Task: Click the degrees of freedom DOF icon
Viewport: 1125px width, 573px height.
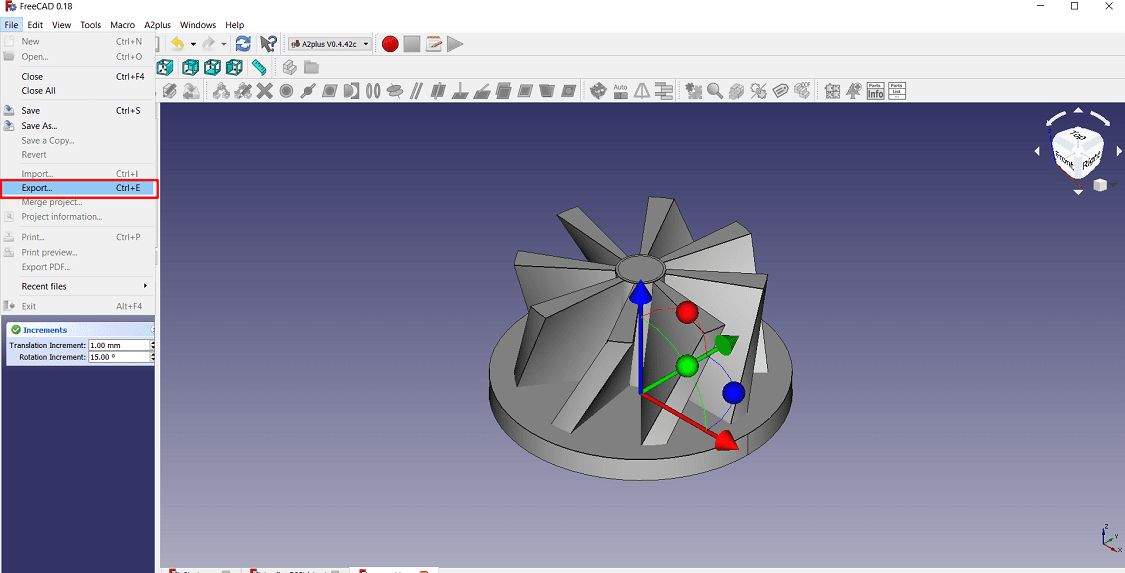Action: pyautogui.click(x=803, y=90)
